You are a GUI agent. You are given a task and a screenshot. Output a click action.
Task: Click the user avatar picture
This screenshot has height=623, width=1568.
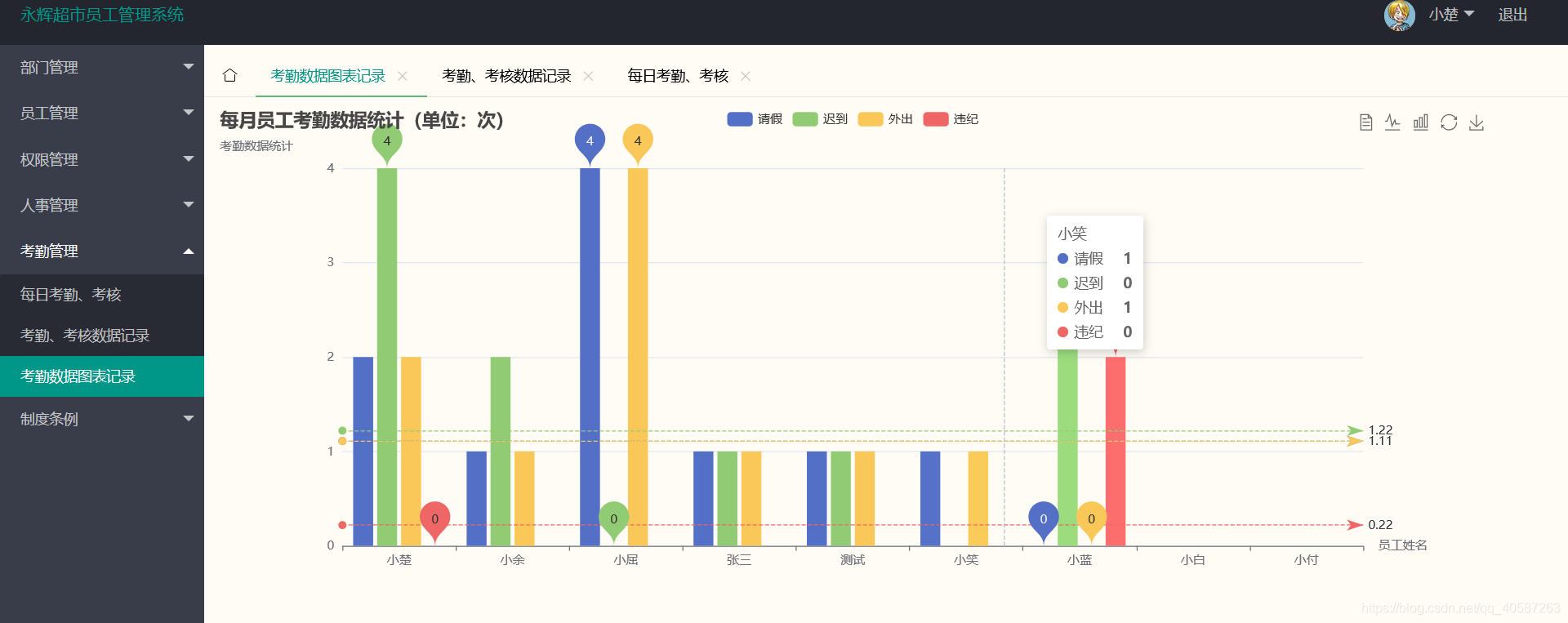[1400, 16]
